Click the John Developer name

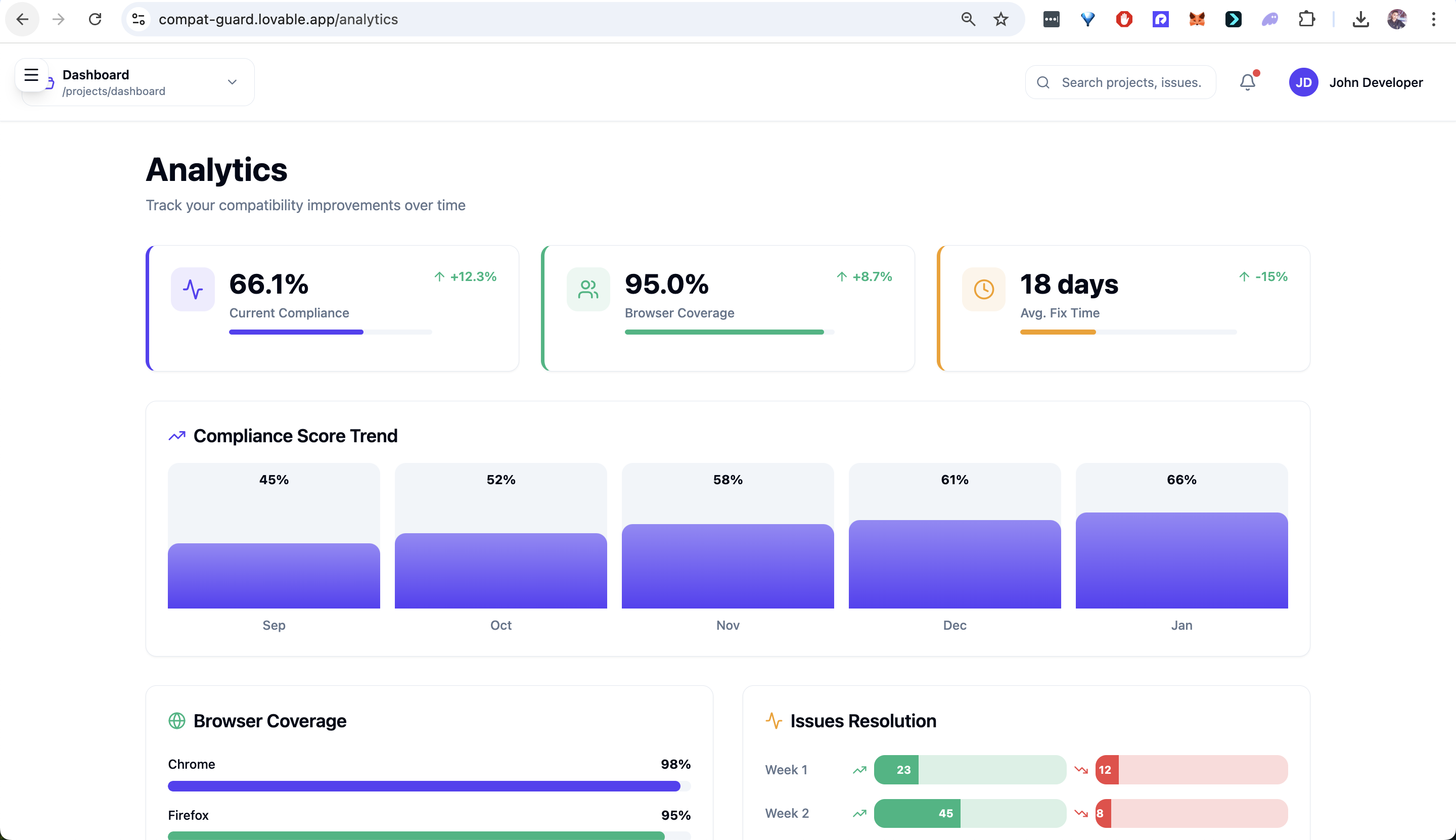(1376, 82)
